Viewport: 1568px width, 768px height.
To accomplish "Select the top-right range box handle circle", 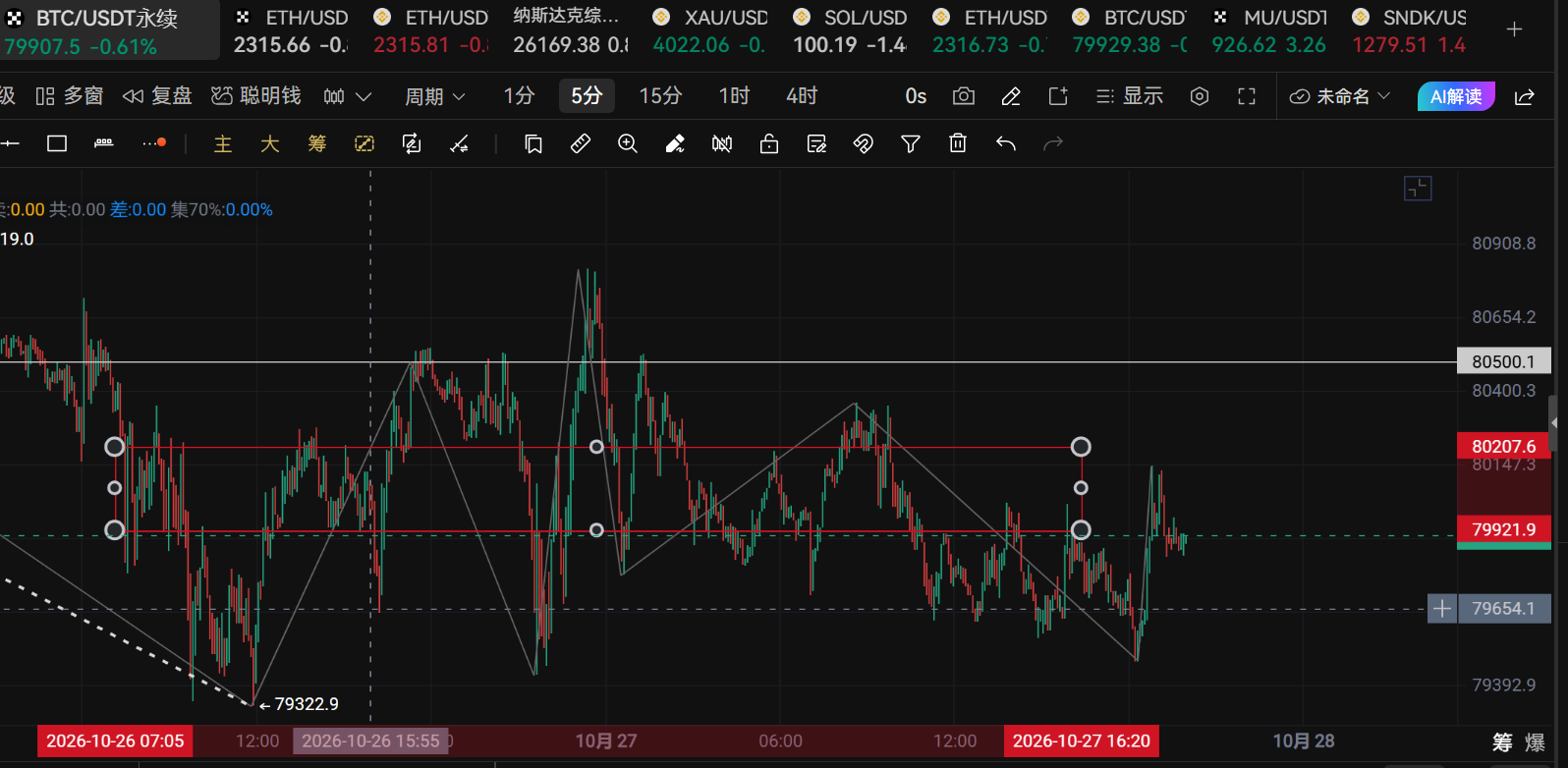I will point(1081,447).
